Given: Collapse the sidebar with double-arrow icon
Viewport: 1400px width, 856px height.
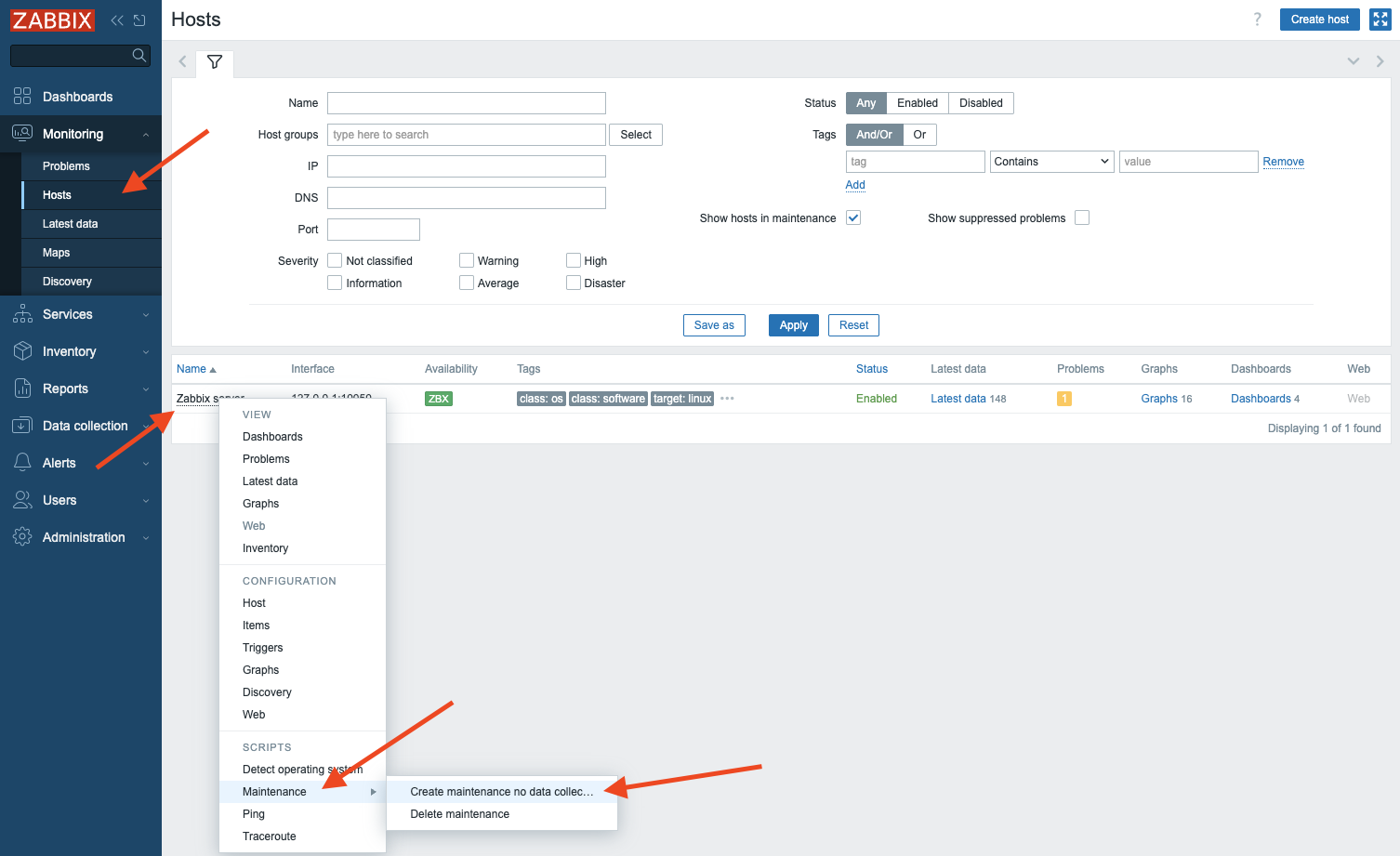Looking at the screenshot, I should 115,20.
